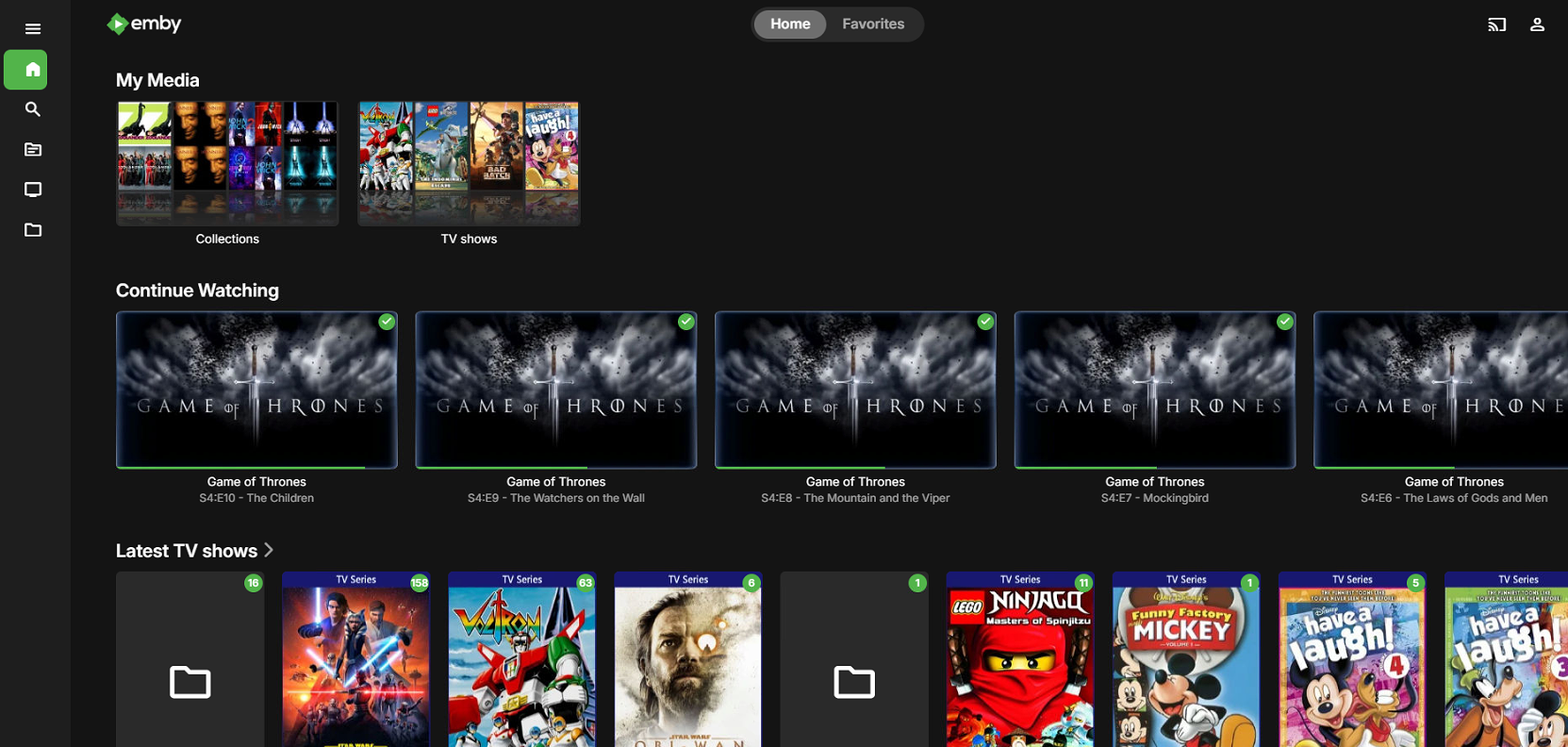Open search with the magnifier icon
Screen dimensions: 1568x747
tap(33, 109)
